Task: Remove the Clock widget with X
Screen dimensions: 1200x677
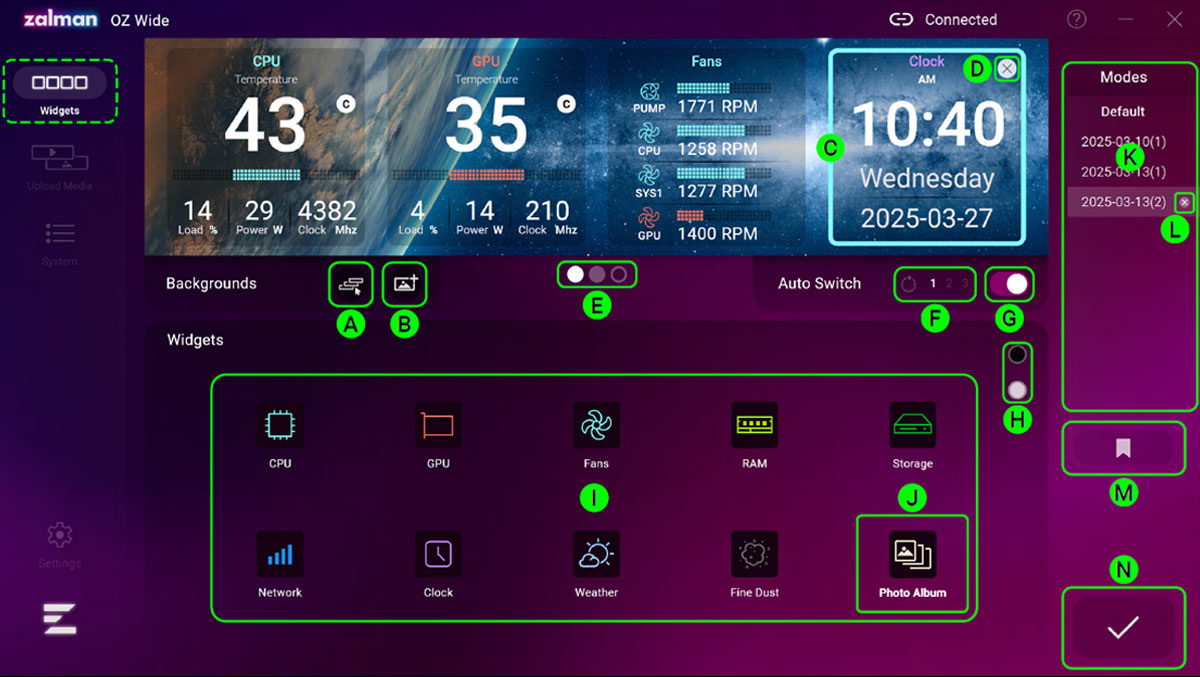Action: click(x=1007, y=68)
